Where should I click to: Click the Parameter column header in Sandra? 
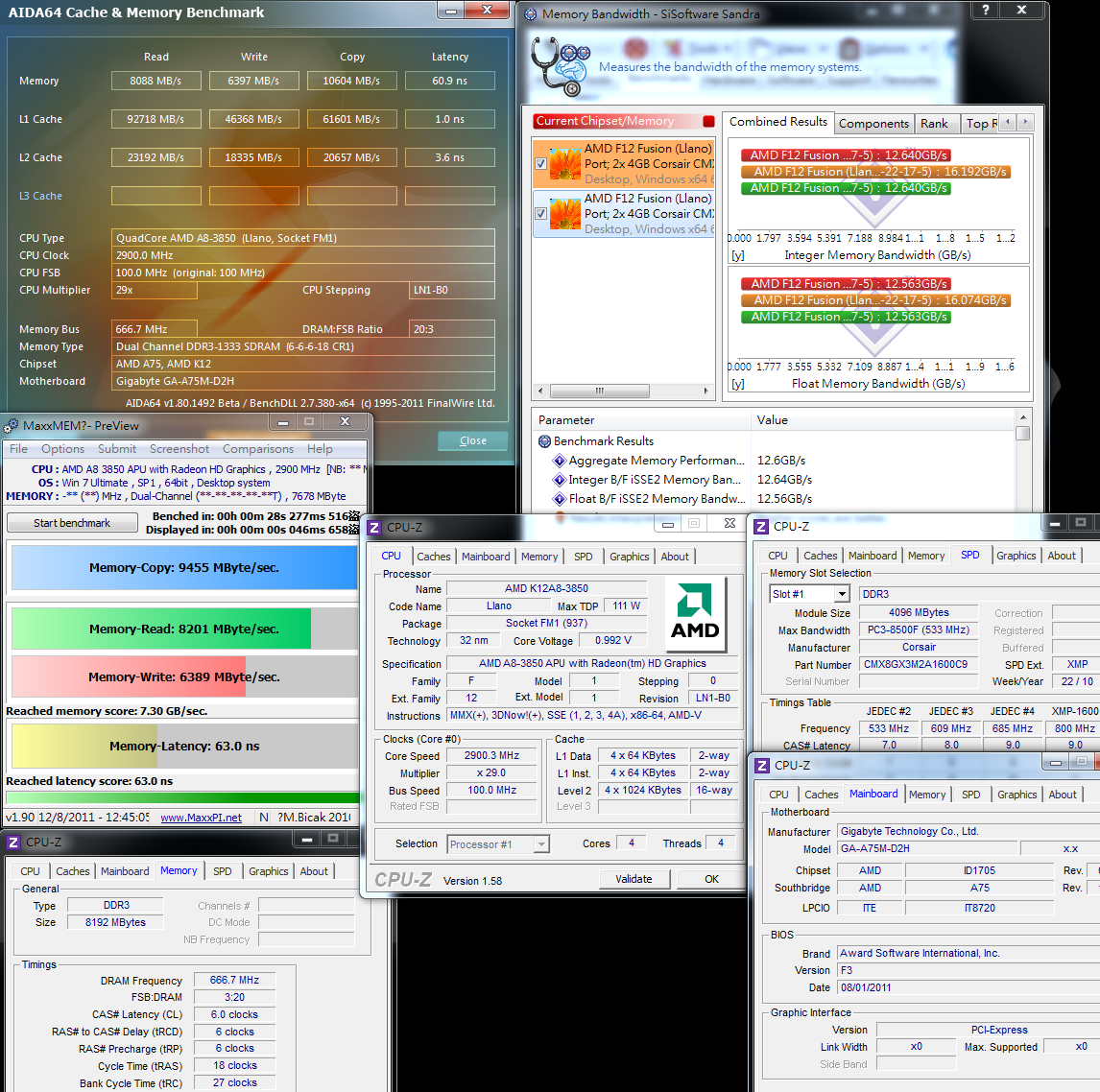point(640,420)
